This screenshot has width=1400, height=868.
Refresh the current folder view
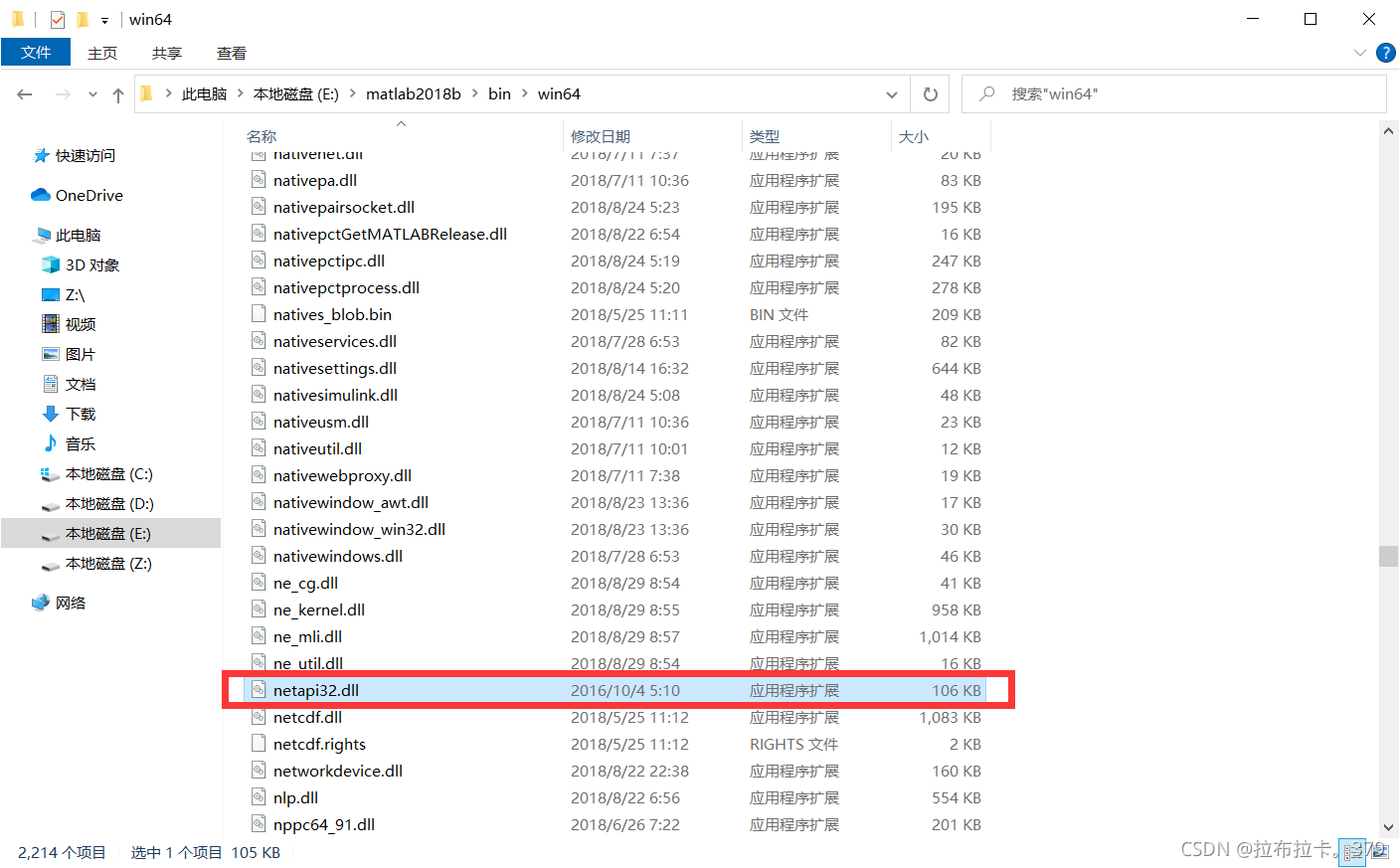click(x=931, y=94)
